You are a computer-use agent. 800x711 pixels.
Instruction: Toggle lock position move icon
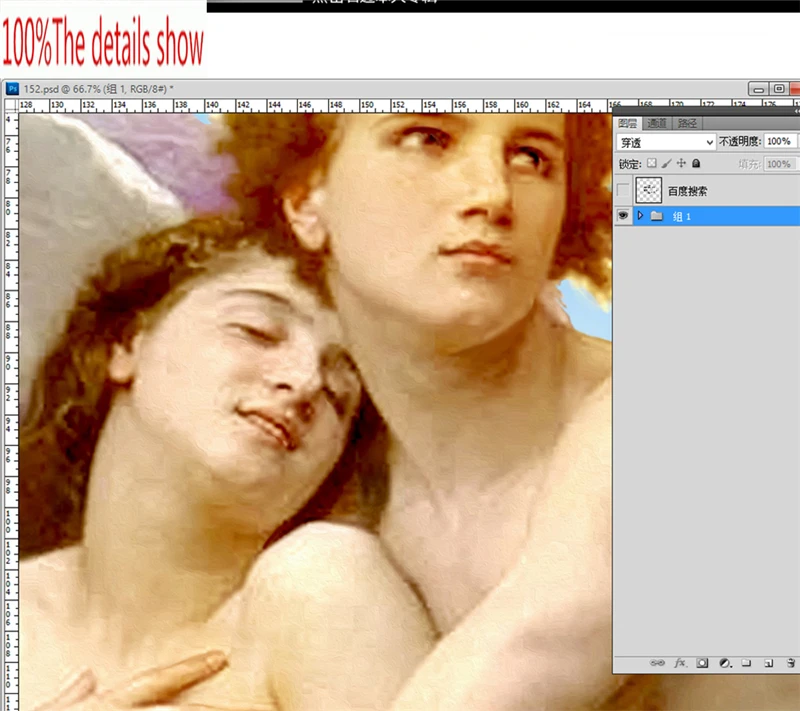(681, 163)
